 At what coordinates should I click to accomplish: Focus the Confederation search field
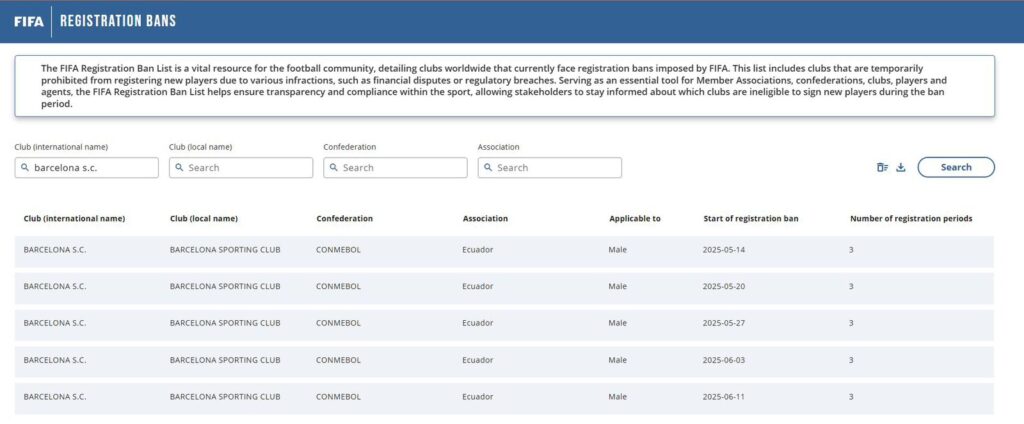coord(395,167)
